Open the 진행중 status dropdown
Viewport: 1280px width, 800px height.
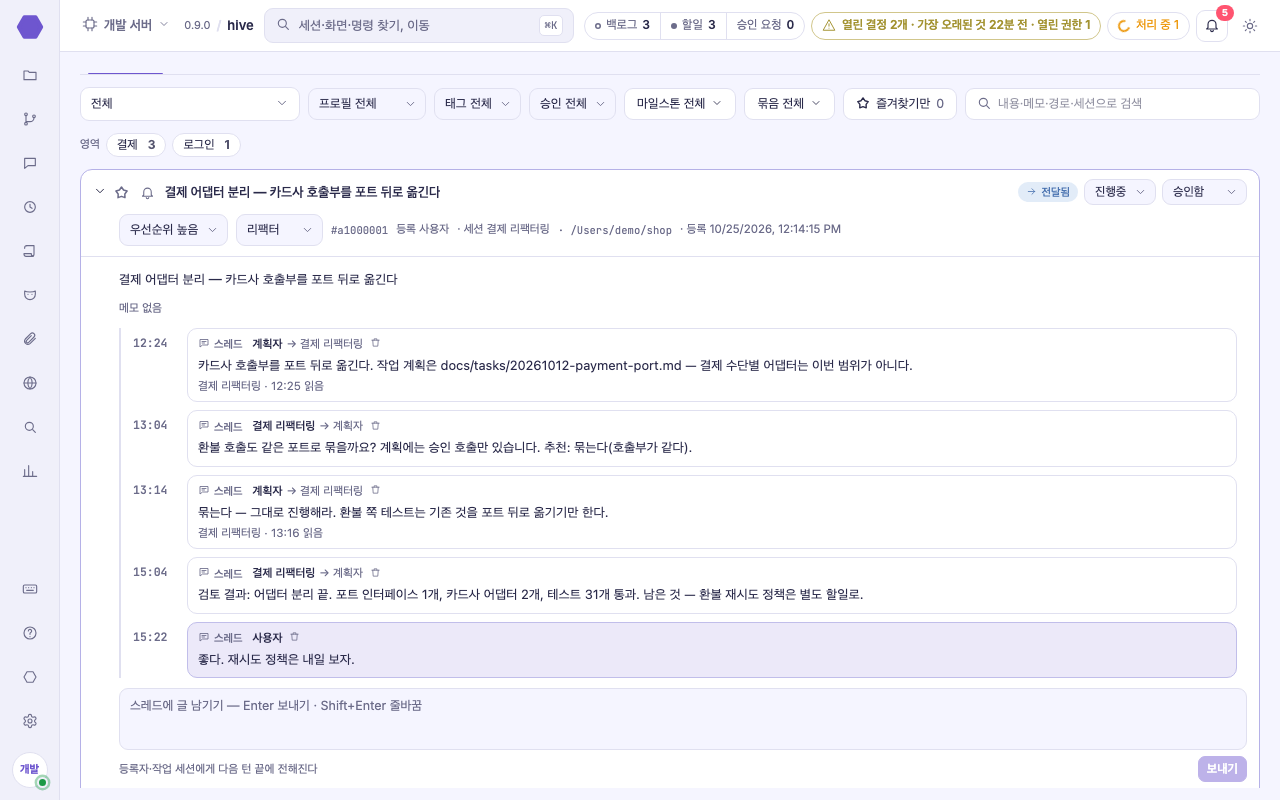(1120, 192)
